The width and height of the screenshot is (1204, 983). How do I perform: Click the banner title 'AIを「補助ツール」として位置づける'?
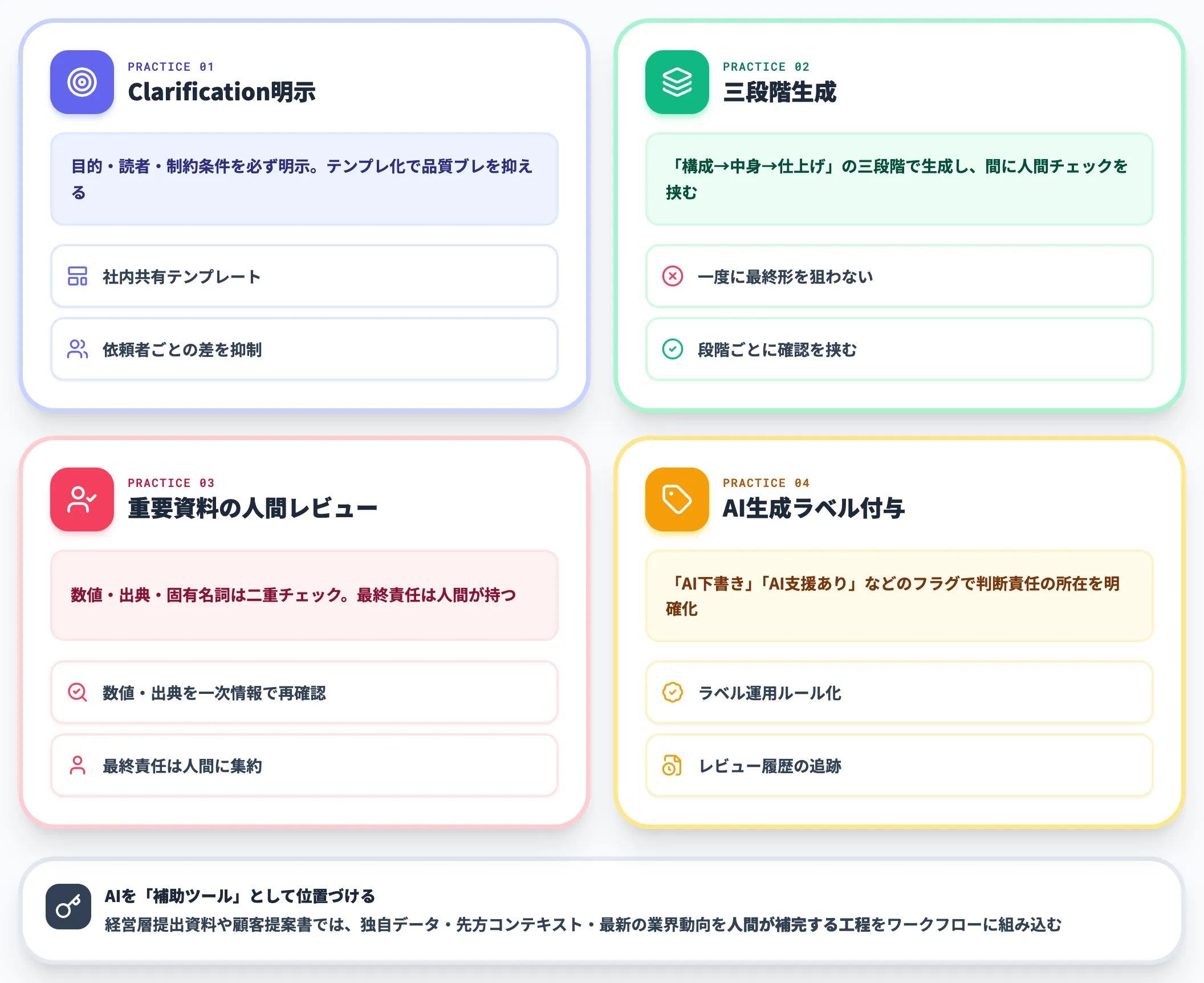click(240, 896)
